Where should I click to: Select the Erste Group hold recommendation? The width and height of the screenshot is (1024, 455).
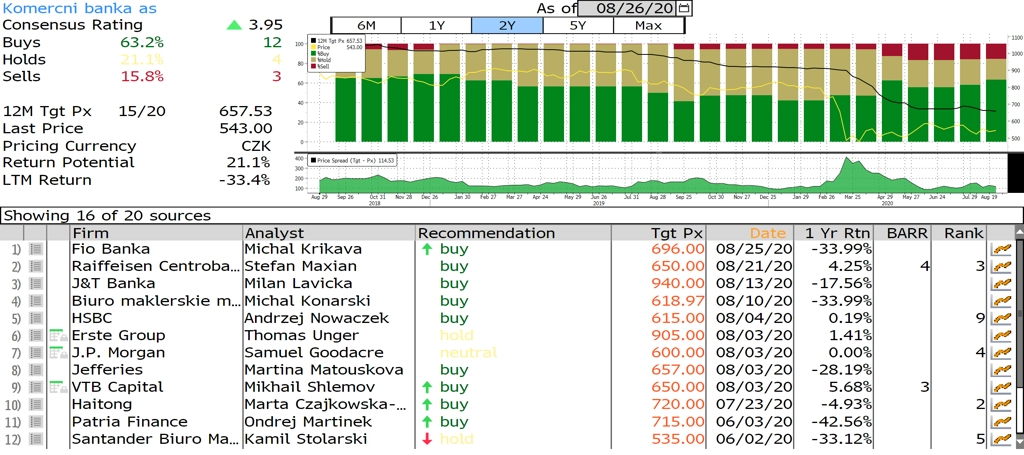point(456,335)
